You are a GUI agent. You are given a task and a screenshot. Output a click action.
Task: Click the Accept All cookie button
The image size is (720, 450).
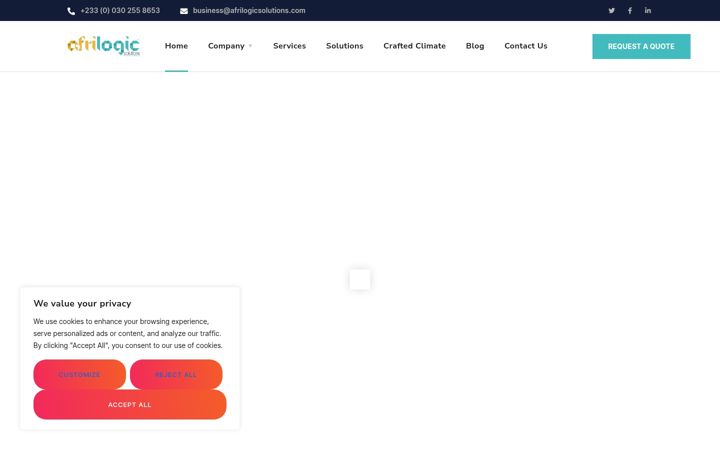coord(130,405)
